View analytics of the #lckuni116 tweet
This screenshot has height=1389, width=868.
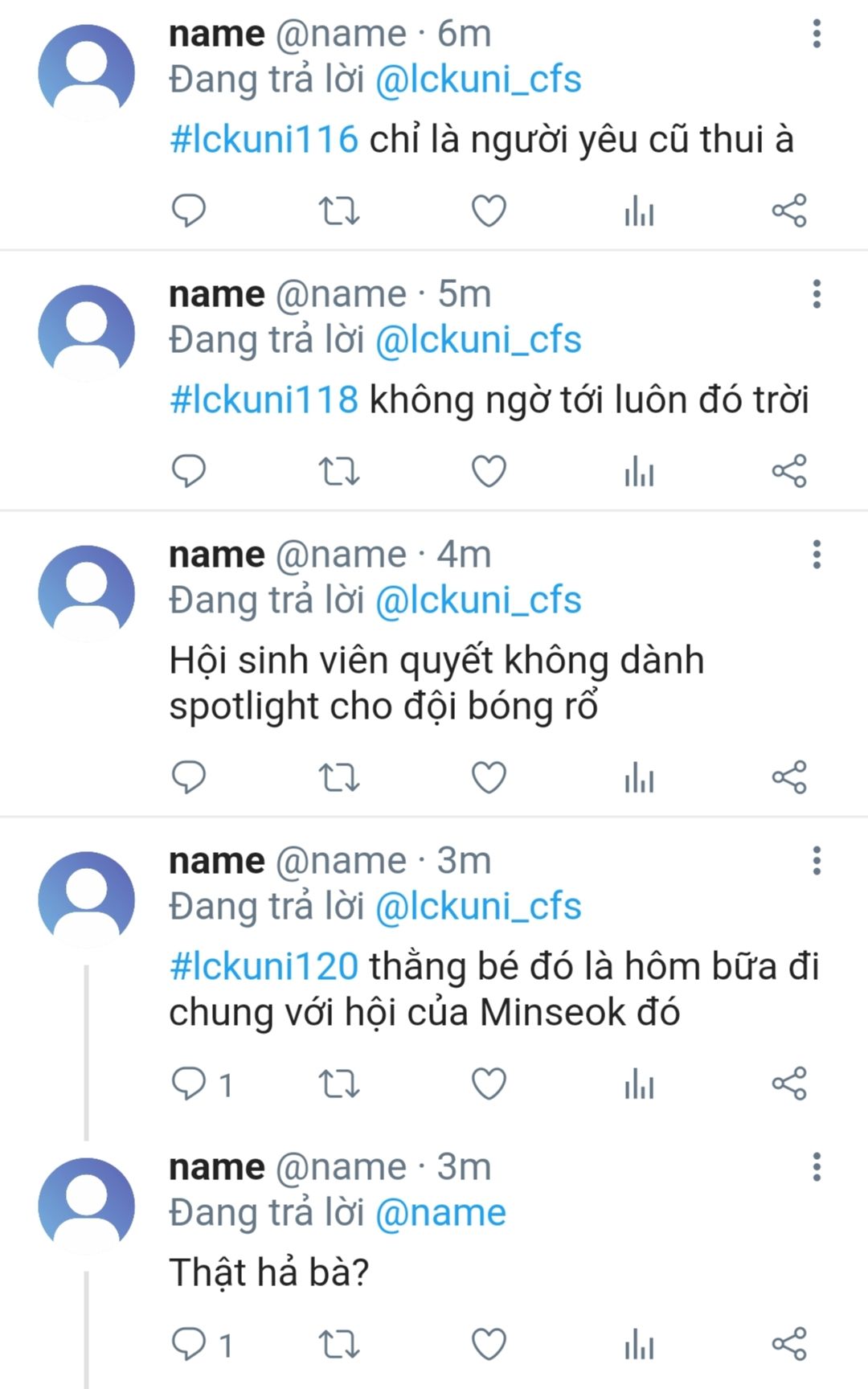[639, 211]
